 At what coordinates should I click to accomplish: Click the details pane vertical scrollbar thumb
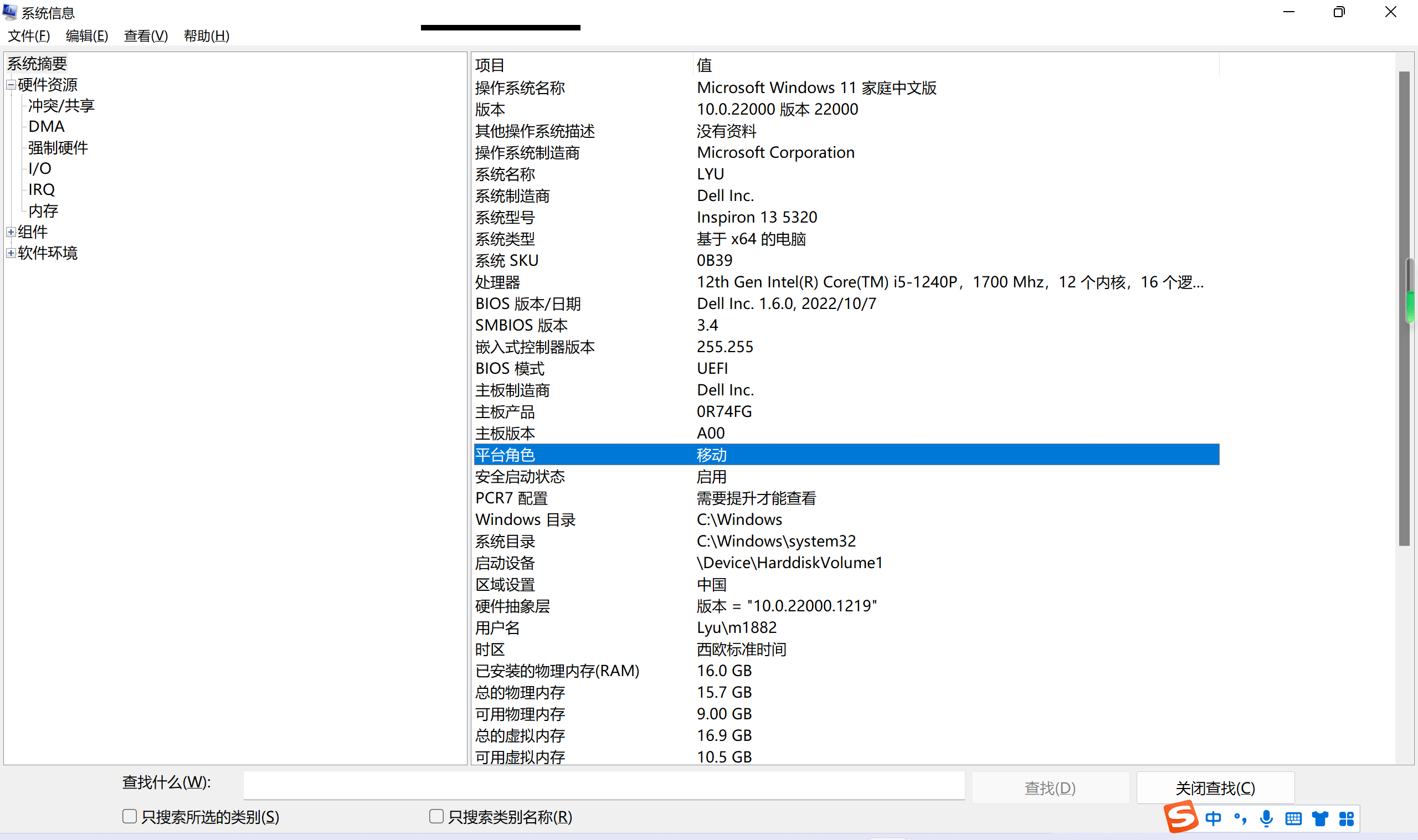click(1404, 308)
